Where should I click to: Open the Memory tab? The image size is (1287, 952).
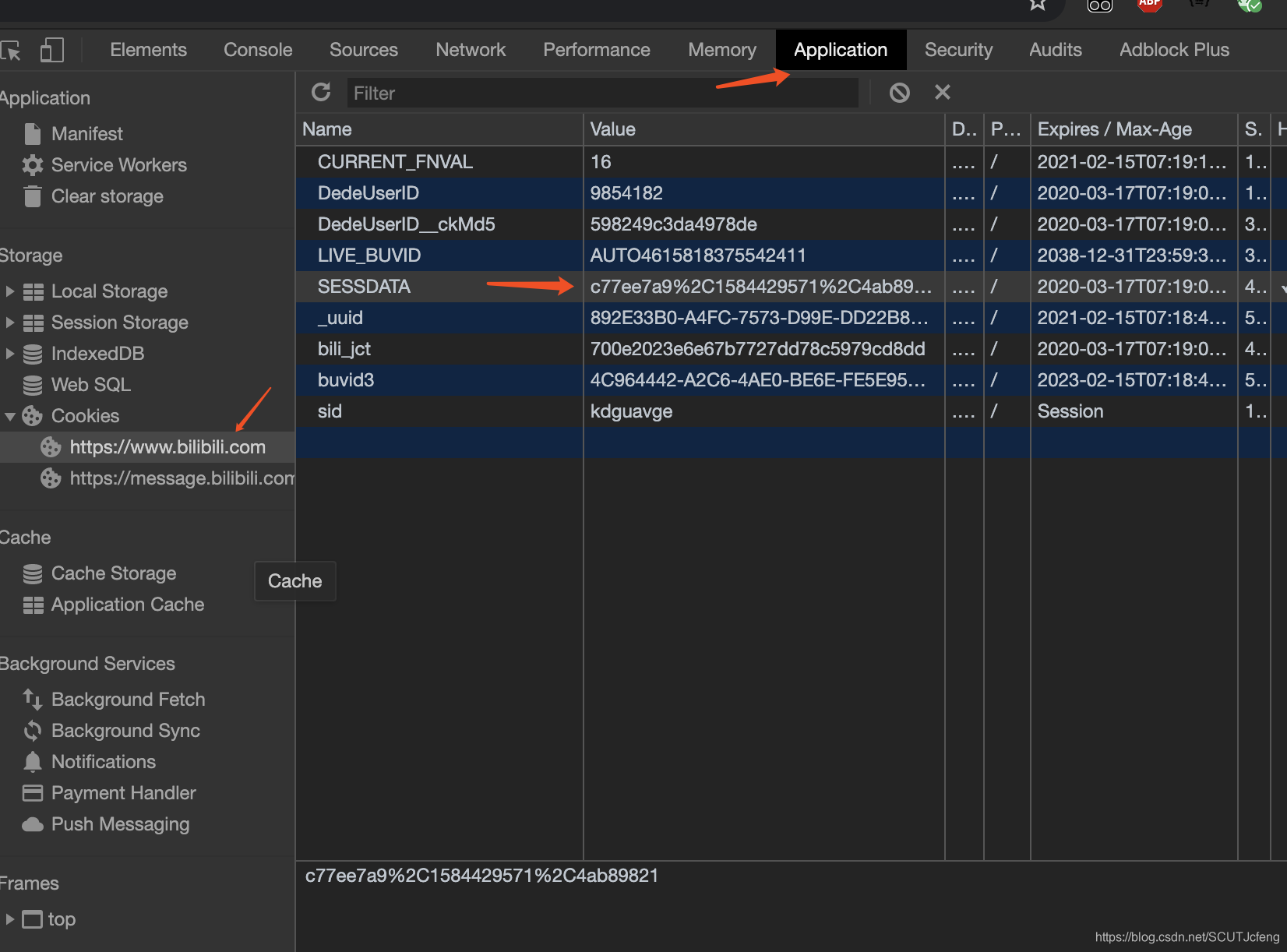[x=722, y=50]
